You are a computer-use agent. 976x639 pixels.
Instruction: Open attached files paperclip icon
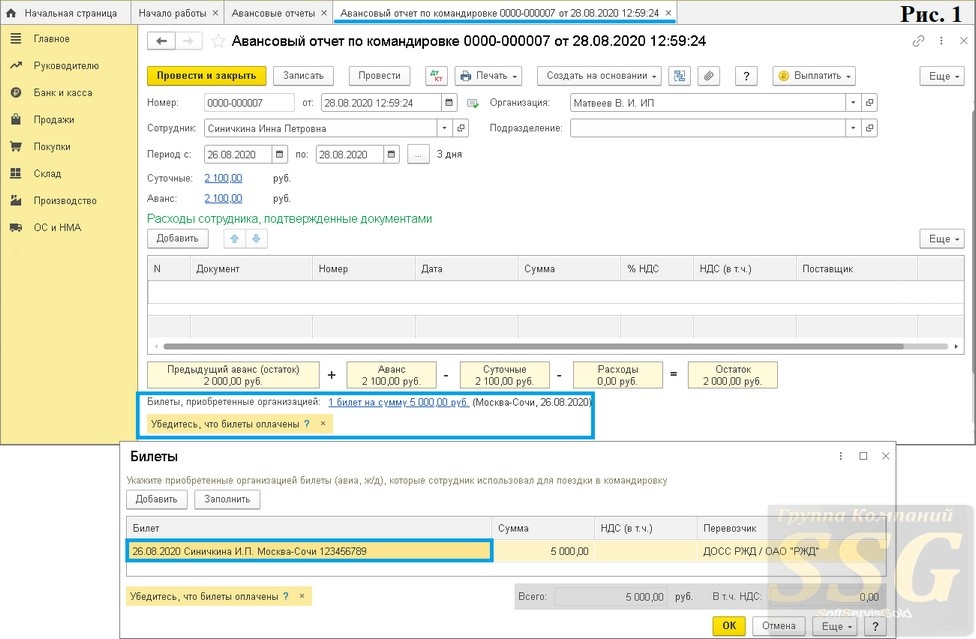click(708, 76)
